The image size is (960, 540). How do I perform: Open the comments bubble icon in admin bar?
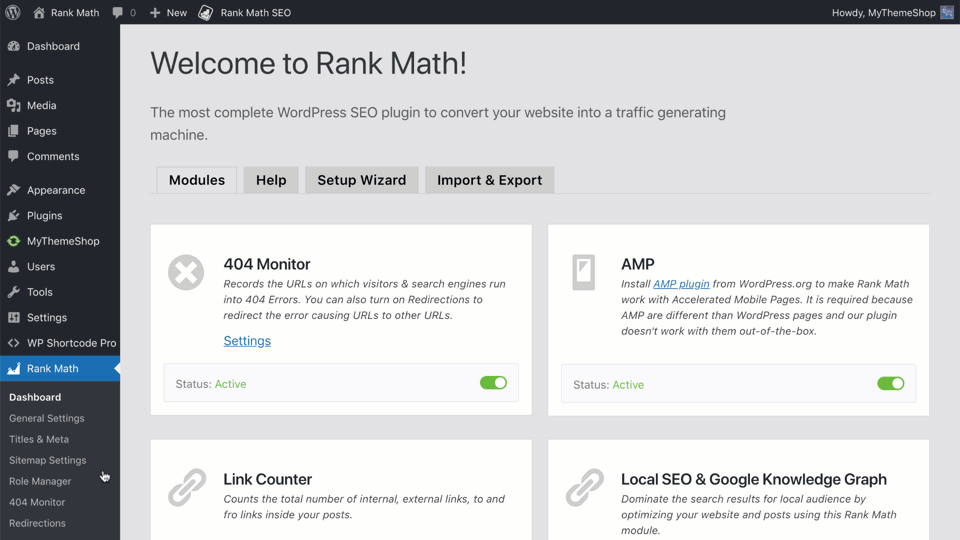pos(119,13)
